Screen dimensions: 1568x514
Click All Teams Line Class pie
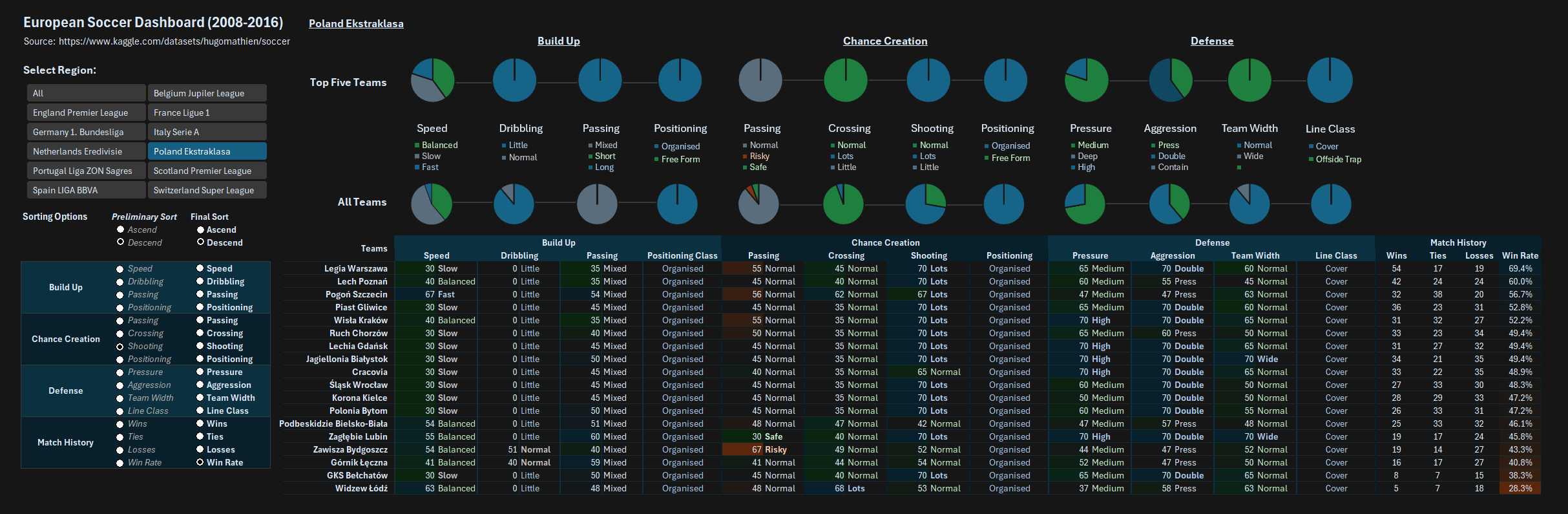(x=1331, y=204)
